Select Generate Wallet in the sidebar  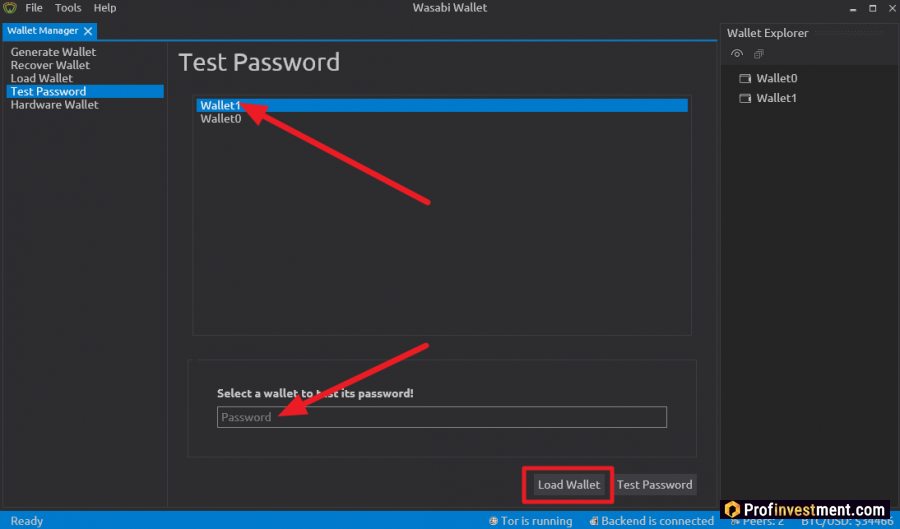[53, 52]
